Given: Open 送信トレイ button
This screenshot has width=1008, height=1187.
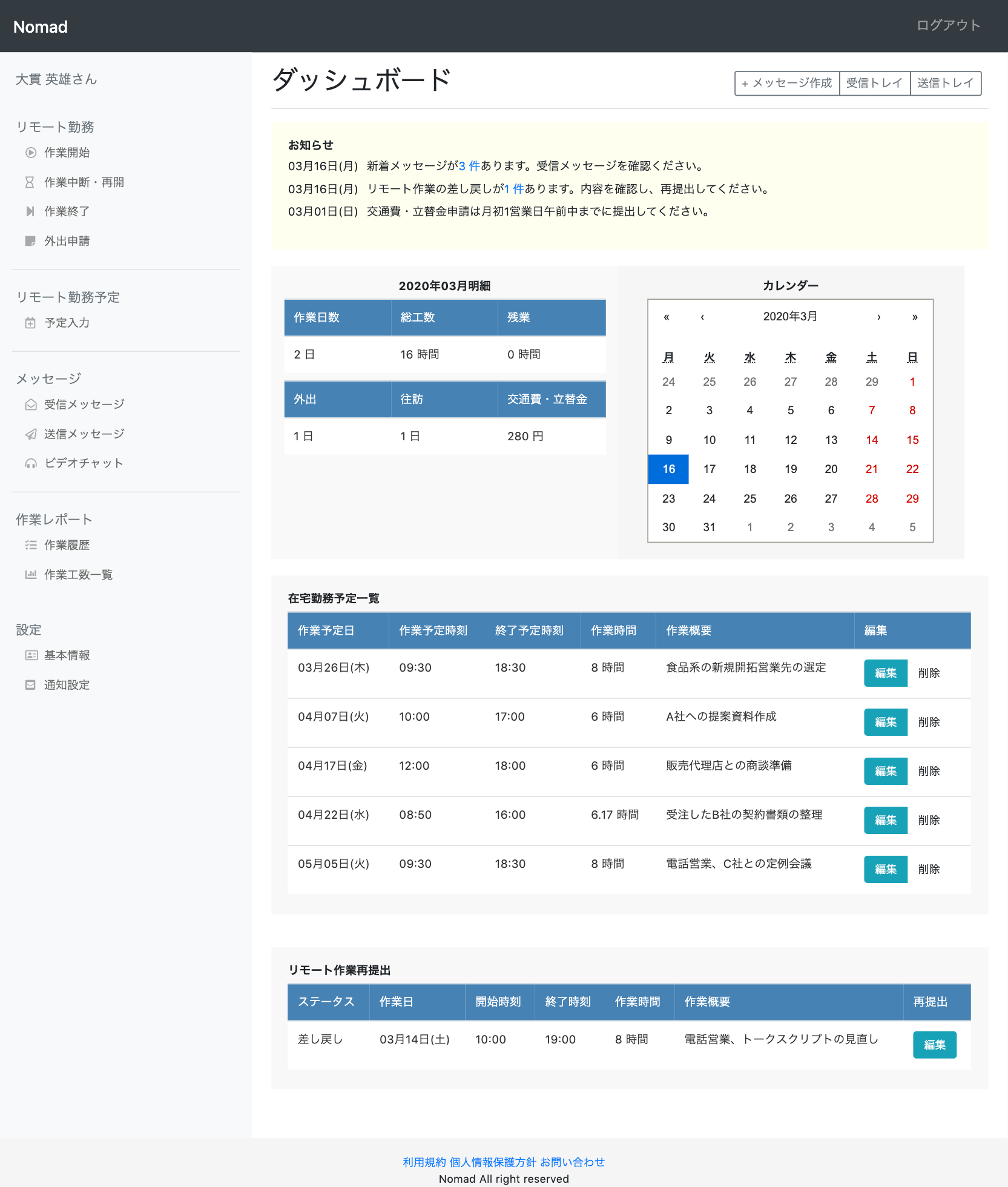Looking at the screenshot, I should [x=946, y=83].
